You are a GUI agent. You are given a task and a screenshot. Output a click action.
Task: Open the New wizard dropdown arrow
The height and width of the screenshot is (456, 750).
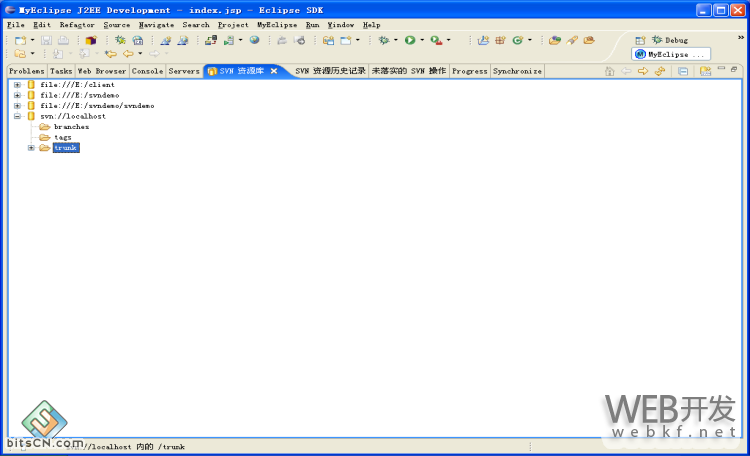[x=33, y=40]
